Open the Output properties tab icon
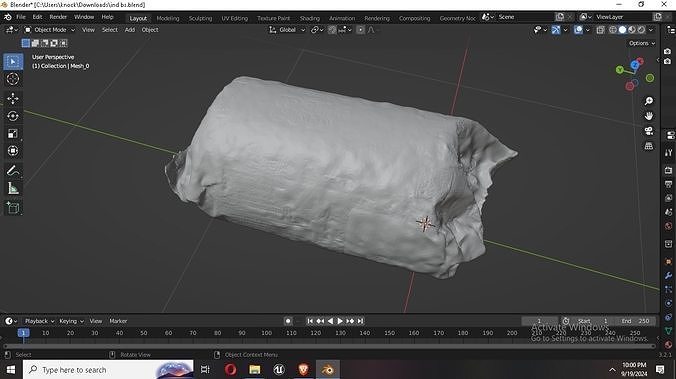Screen dimensions: 676x379 [669, 184]
